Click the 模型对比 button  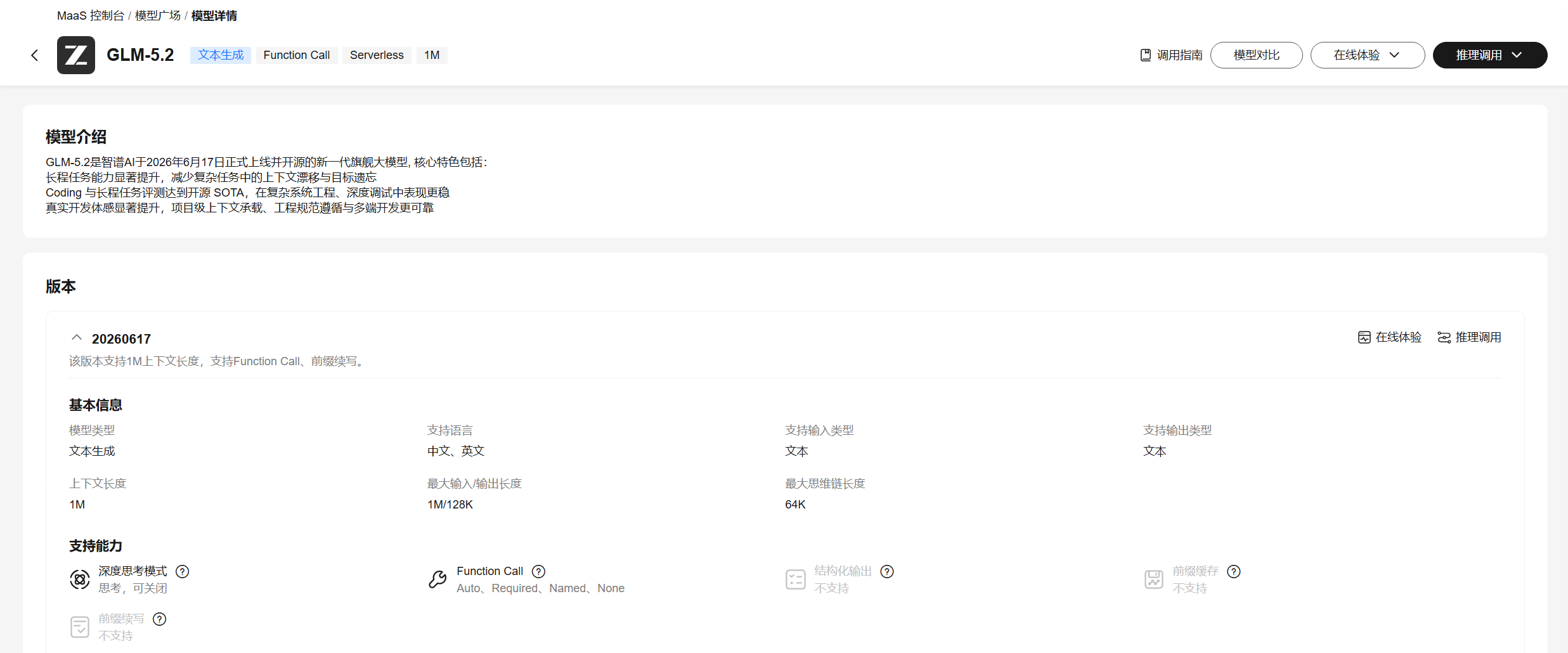click(1256, 55)
